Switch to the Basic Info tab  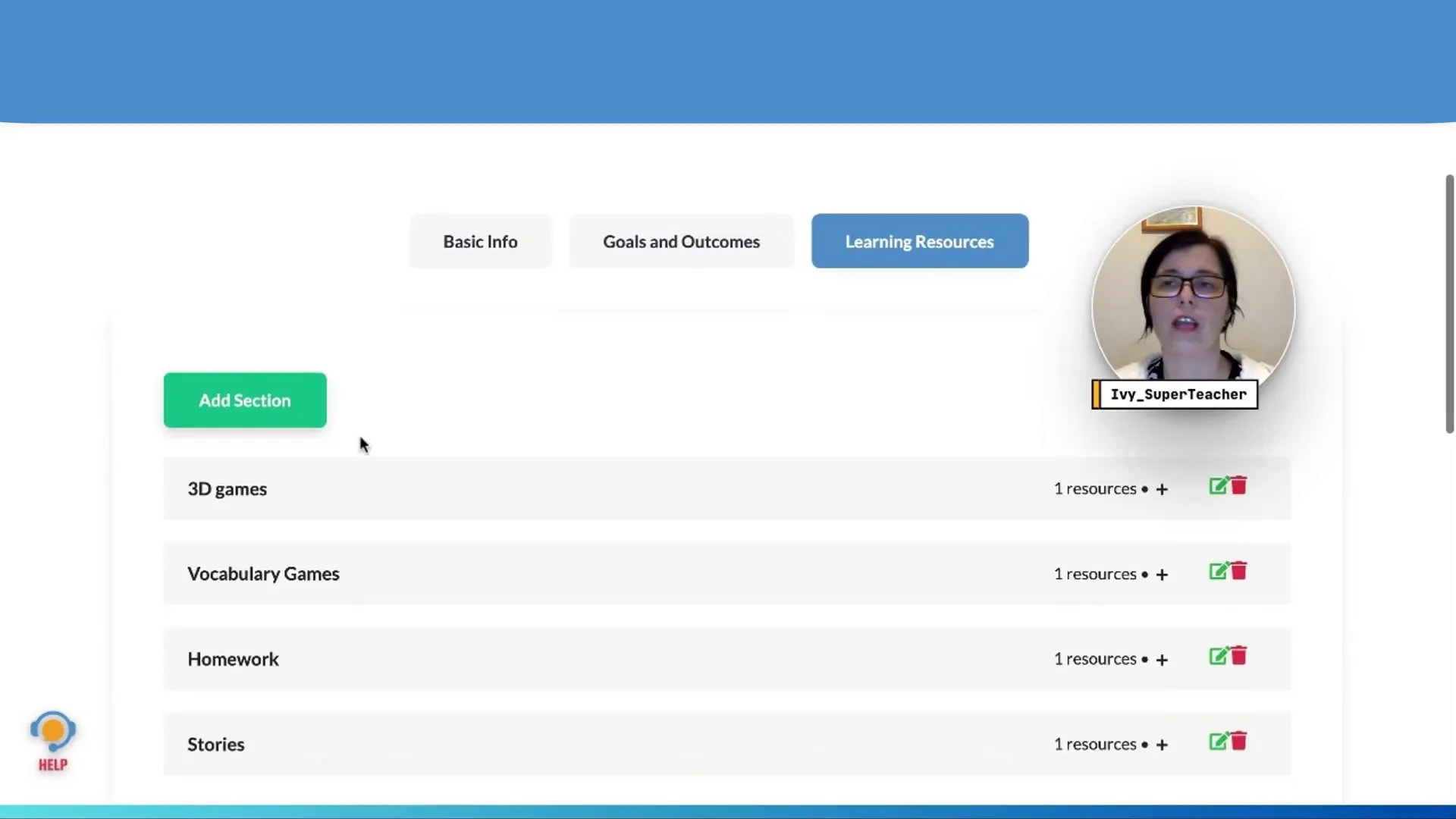(480, 241)
